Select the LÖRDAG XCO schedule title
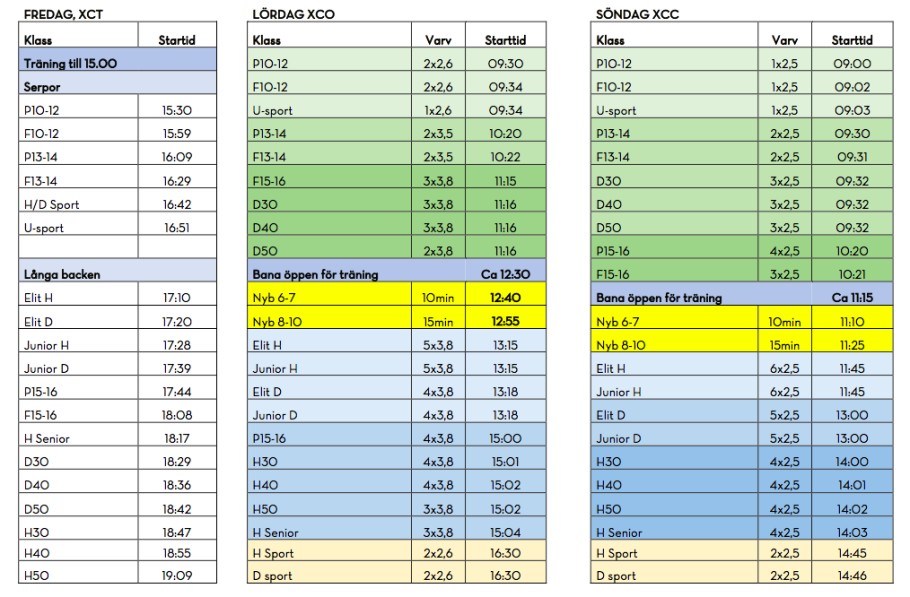 (294, 15)
